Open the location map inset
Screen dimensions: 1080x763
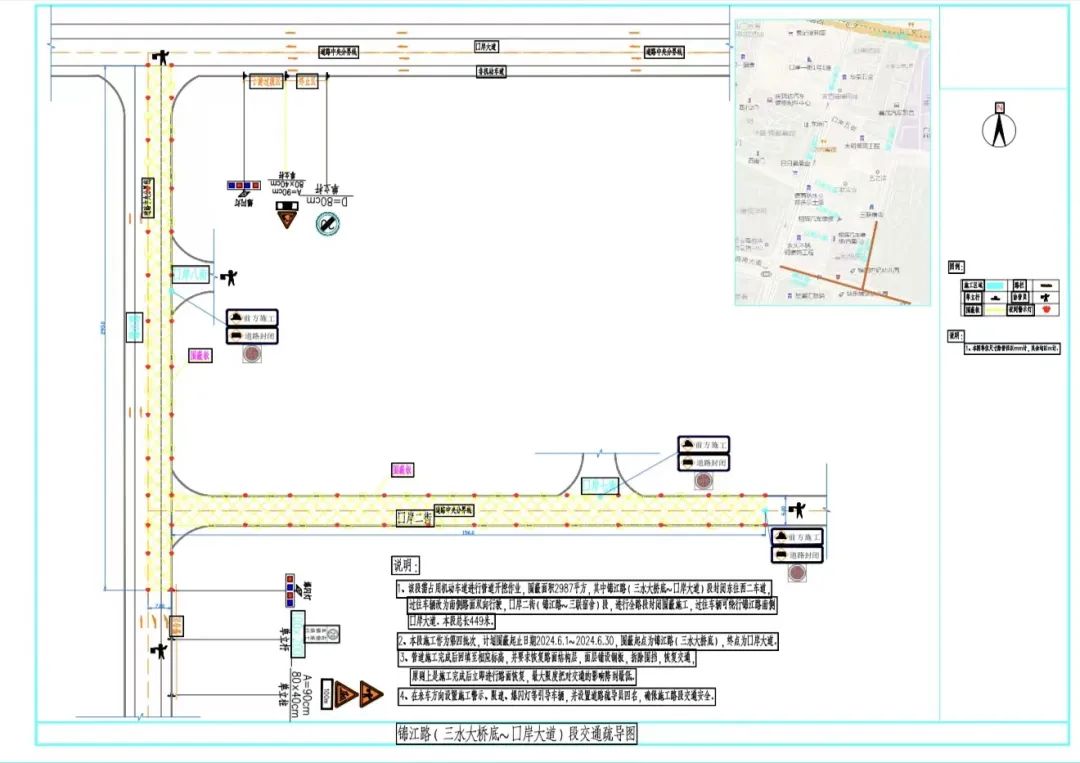tap(833, 162)
